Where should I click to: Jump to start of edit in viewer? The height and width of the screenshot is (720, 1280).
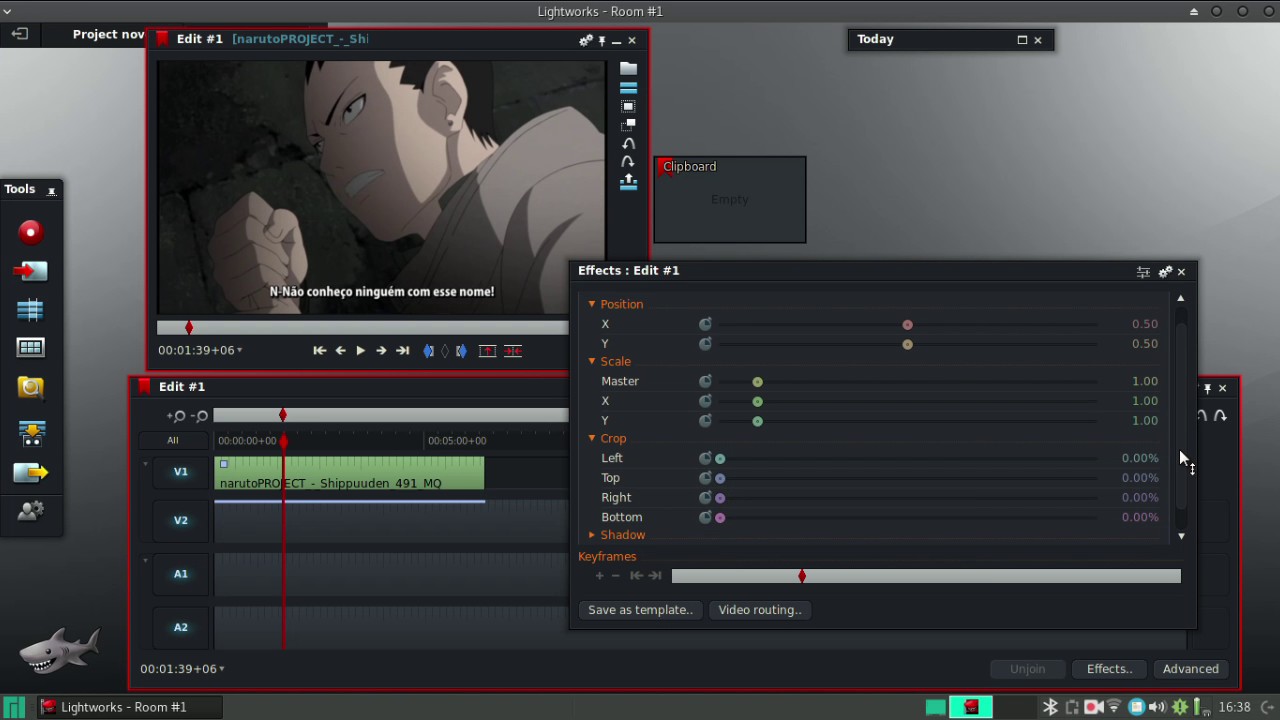pyautogui.click(x=319, y=351)
